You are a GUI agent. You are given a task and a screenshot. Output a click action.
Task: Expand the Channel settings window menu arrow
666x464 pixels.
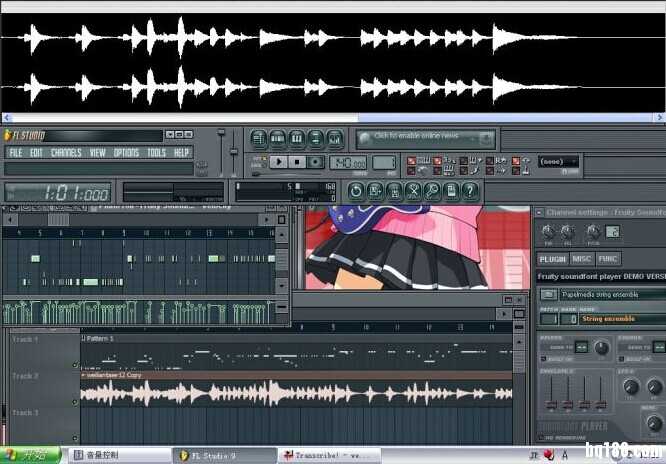539,213
